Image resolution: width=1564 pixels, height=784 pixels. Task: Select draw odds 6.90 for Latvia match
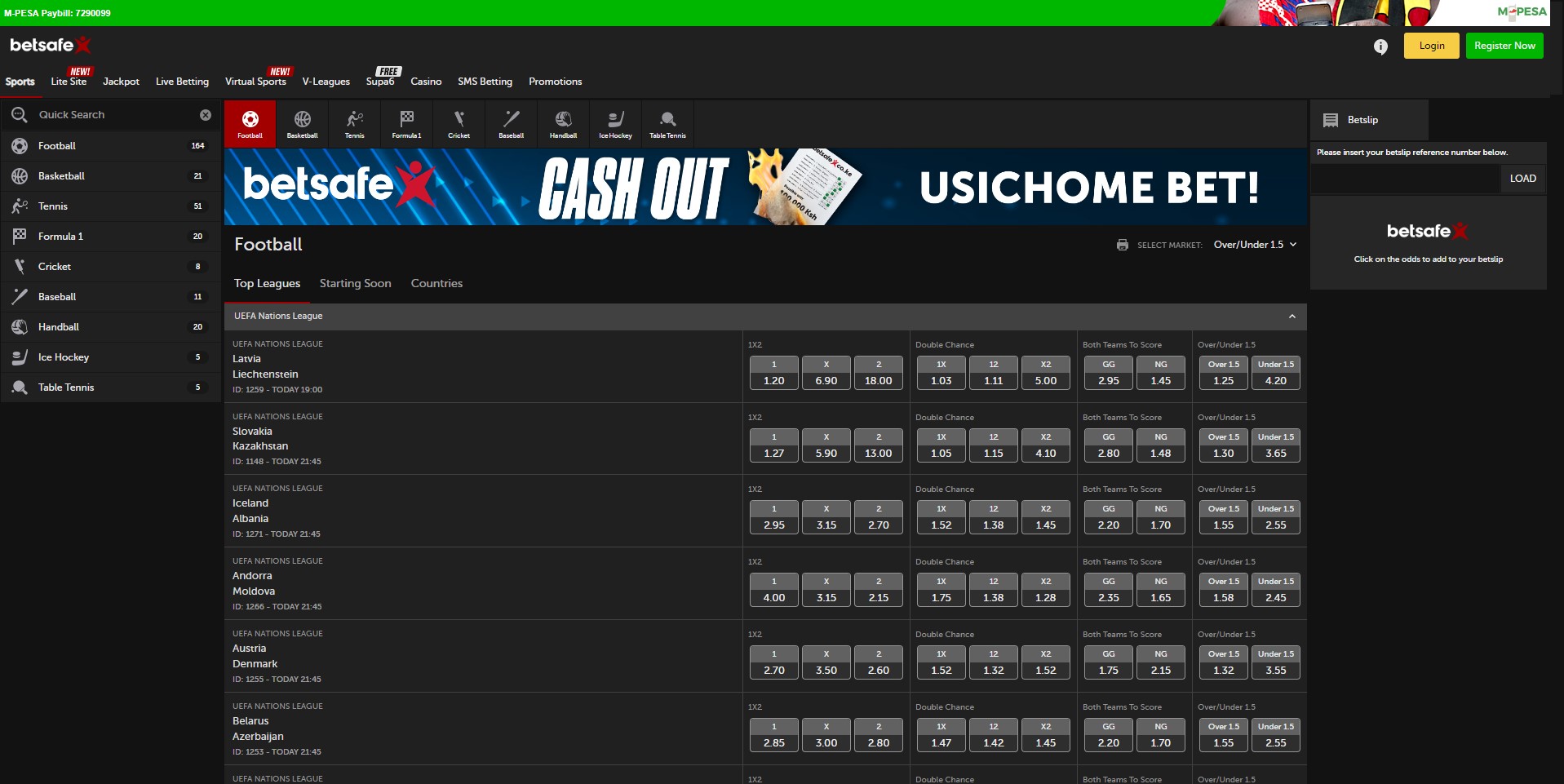click(826, 373)
